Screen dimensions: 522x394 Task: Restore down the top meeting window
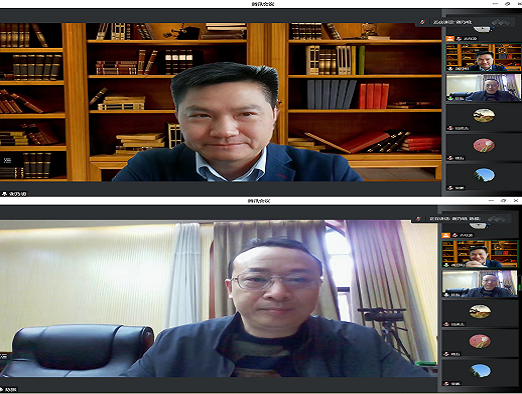(x=508, y=4)
